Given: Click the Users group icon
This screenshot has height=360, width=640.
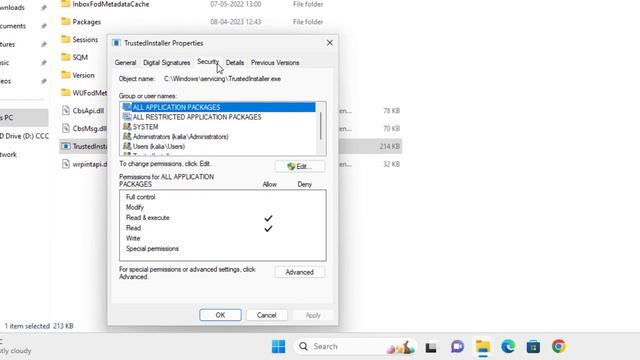Looking at the screenshot, I should pos(127,146).
